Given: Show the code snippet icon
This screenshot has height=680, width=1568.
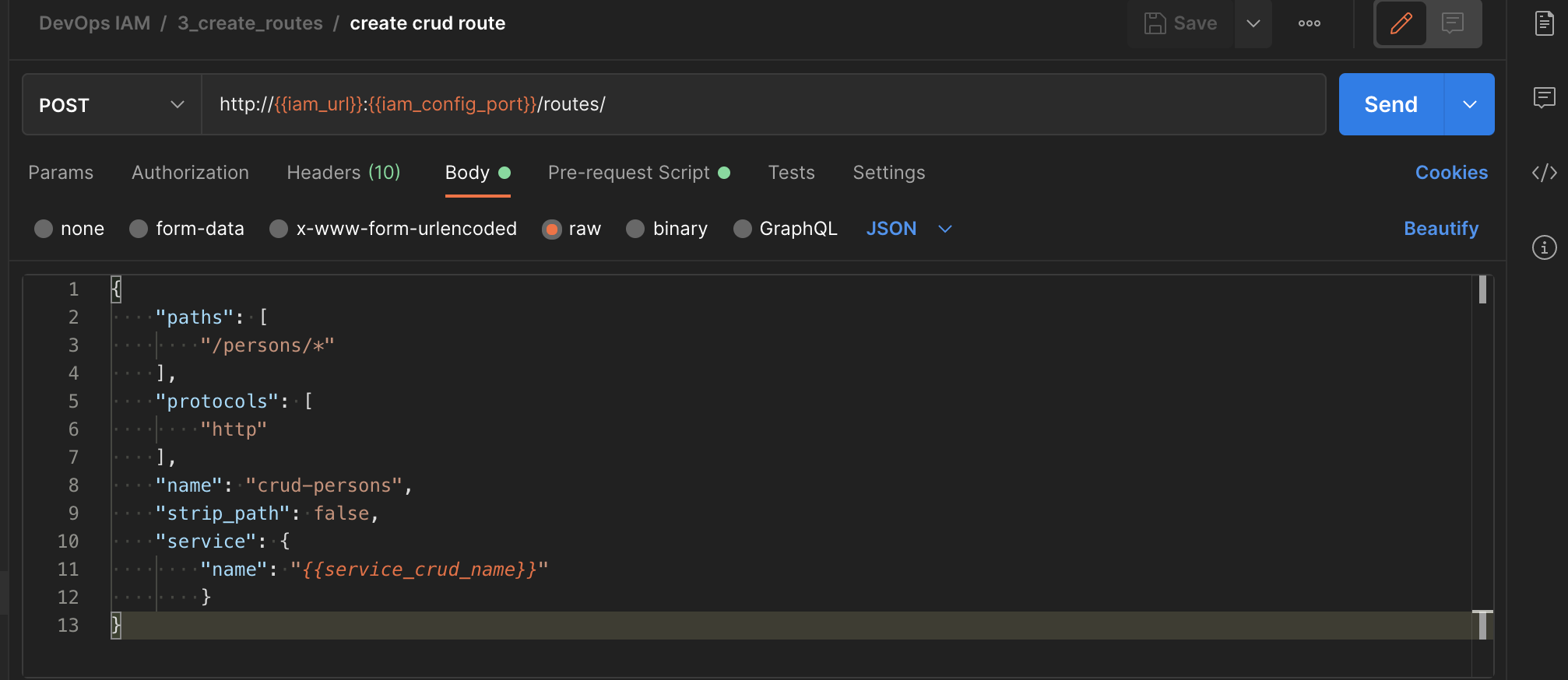Looking at the screenshot, I should [x=1544, y=173].
